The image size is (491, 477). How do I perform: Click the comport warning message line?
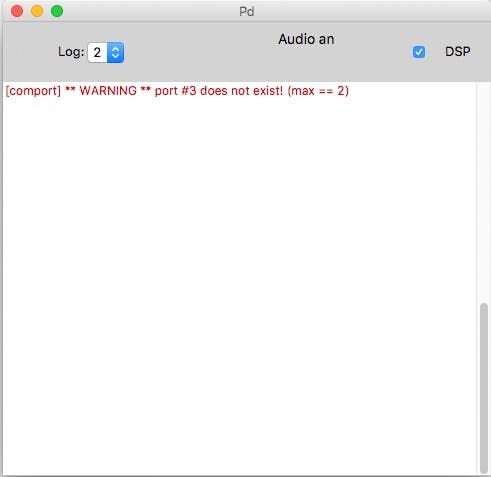[177, 91]
